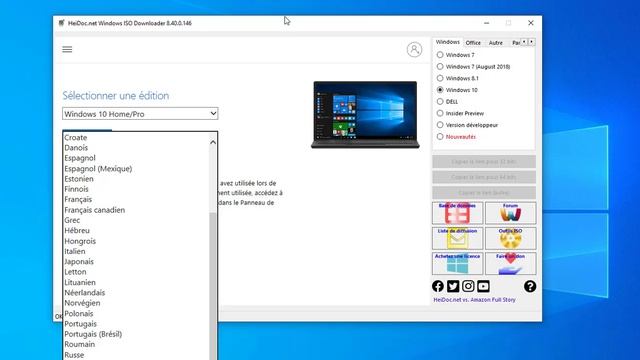Open HeiDoc.net vs. Amazon Full Story link
The image size is (640, 360).
(x=474, y=300)
